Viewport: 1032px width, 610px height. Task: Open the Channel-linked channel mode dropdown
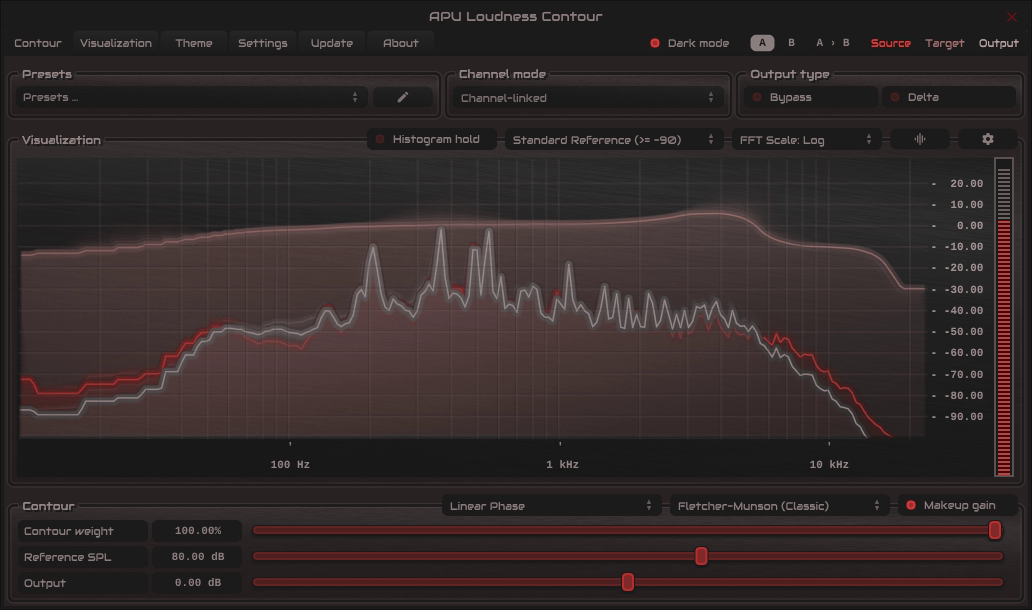click(588, 98)
